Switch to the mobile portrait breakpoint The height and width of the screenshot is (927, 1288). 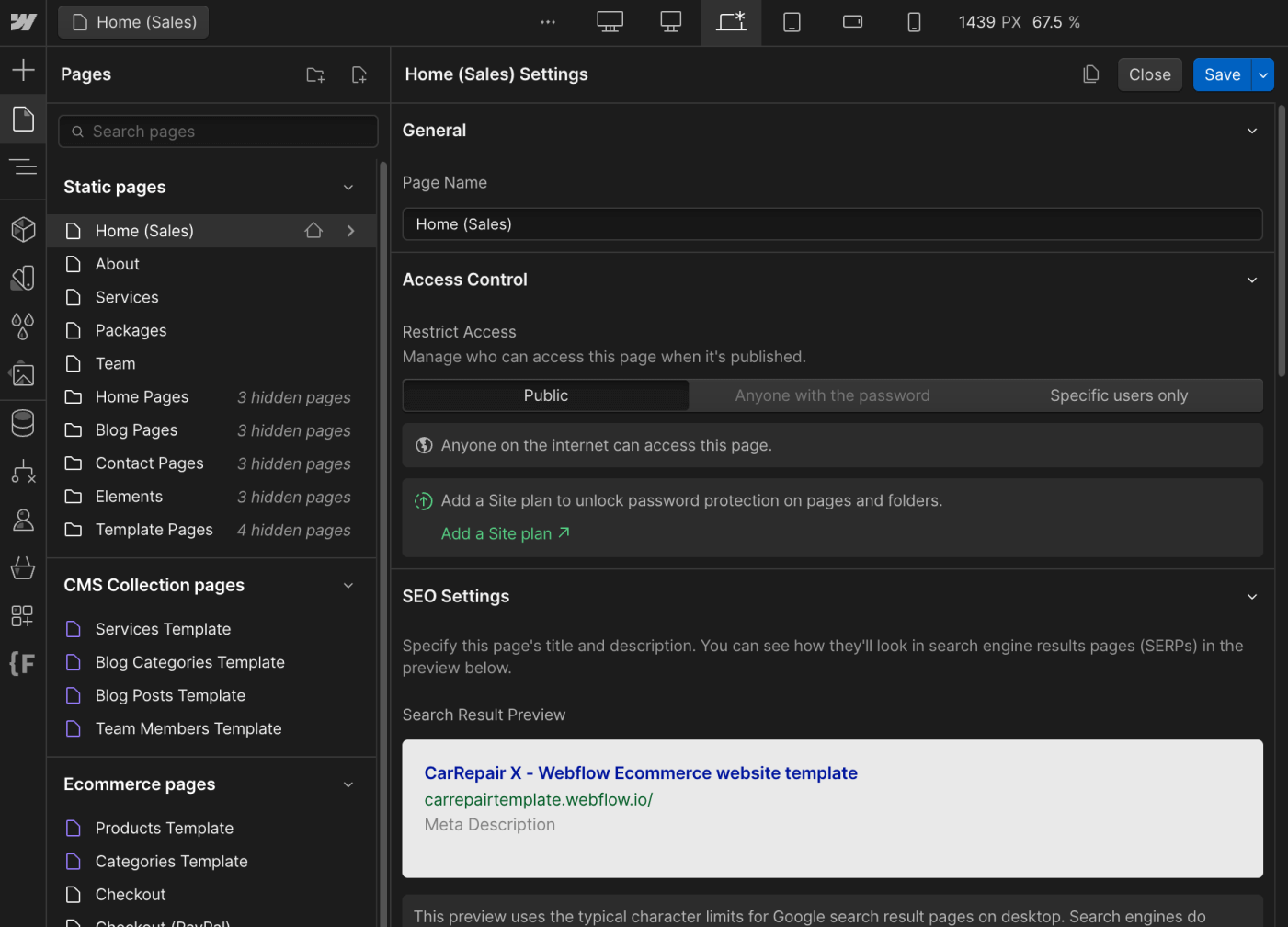914,21
